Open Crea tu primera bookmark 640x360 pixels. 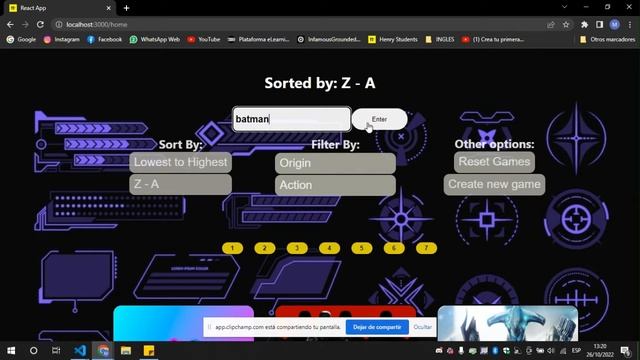click(x=493, y=40)
